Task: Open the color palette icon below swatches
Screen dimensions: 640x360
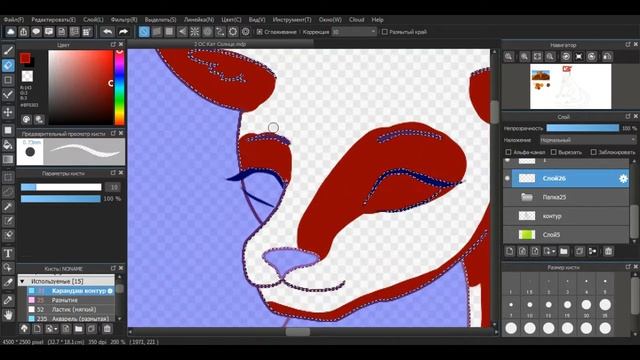Action: [27, 119]
